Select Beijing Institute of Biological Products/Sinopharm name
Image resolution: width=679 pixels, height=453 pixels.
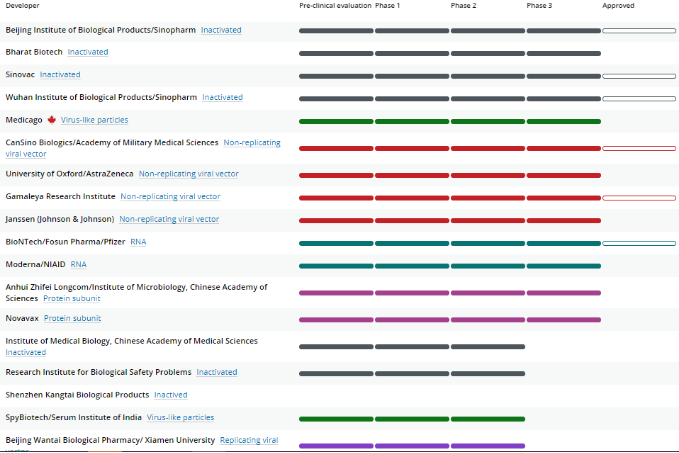pyautogui.click(x=100, y=30)
